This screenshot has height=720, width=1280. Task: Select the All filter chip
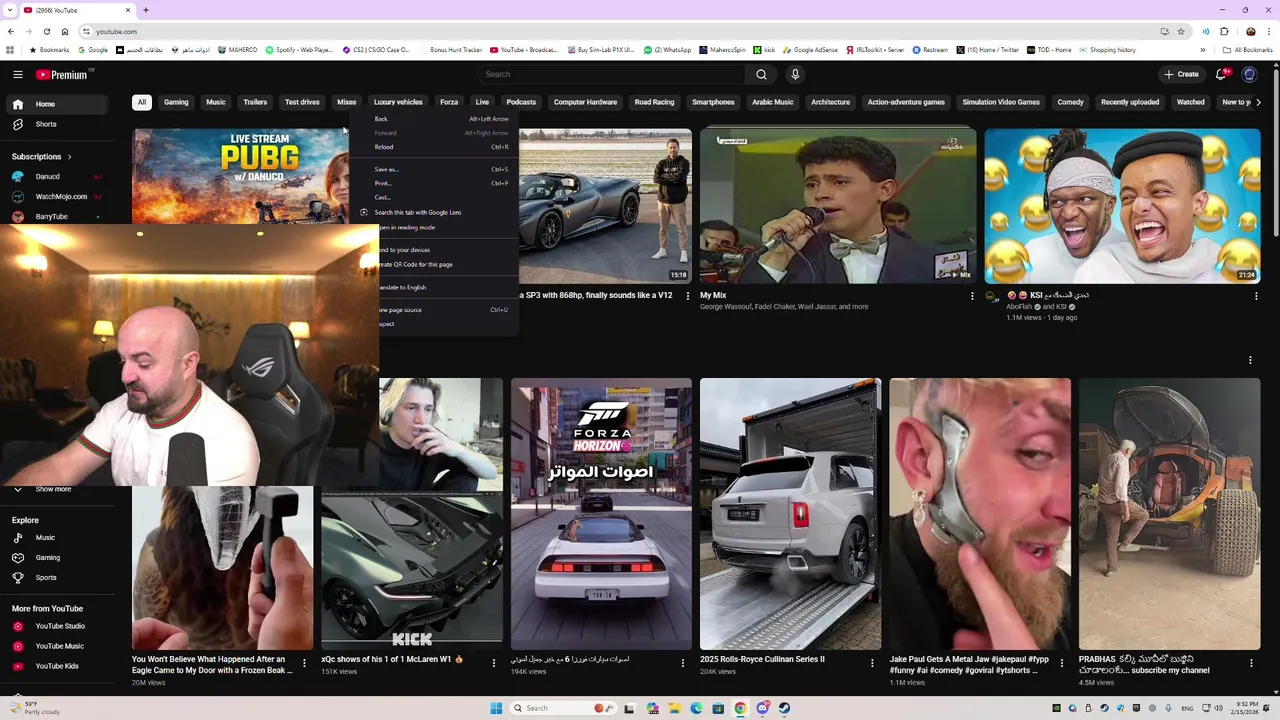click(142, 102)
